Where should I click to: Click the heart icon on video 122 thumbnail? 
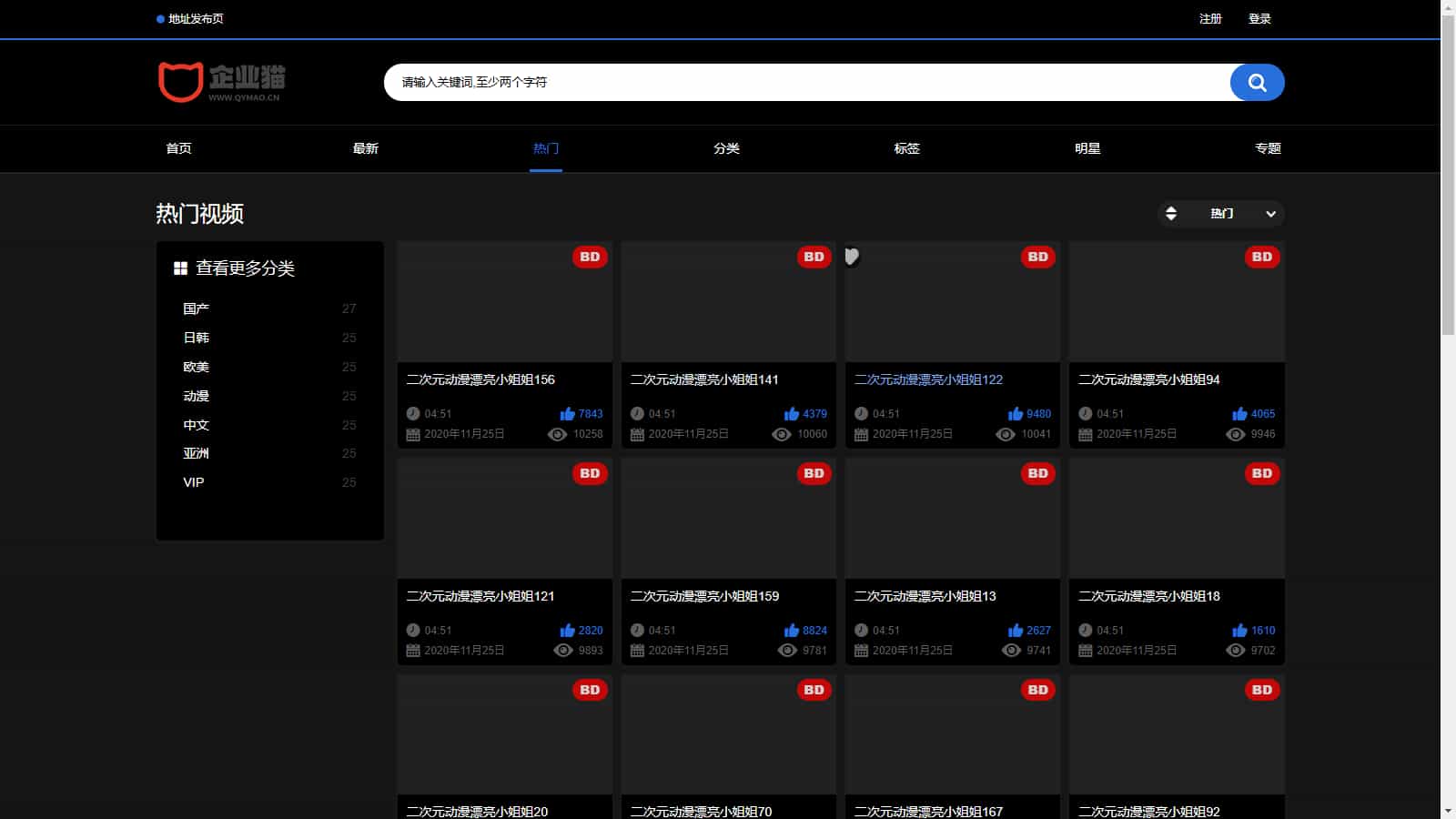(x=852, y=257)
